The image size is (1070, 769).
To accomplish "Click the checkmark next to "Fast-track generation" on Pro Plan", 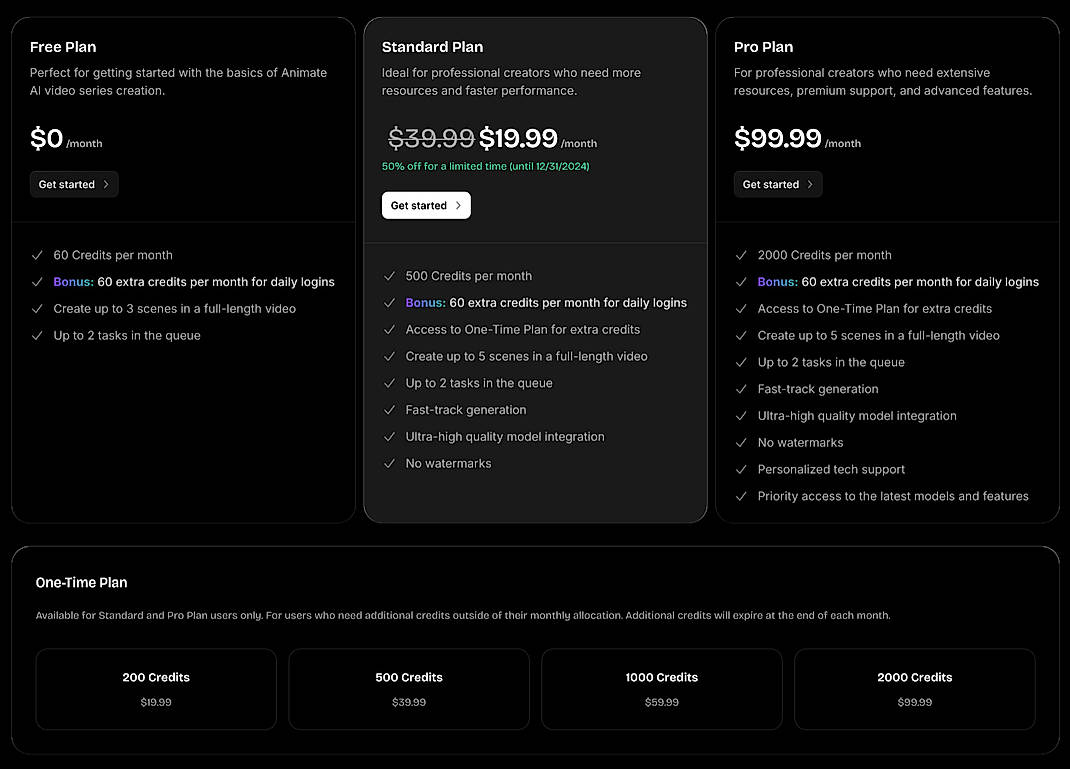I will point(741,389).
